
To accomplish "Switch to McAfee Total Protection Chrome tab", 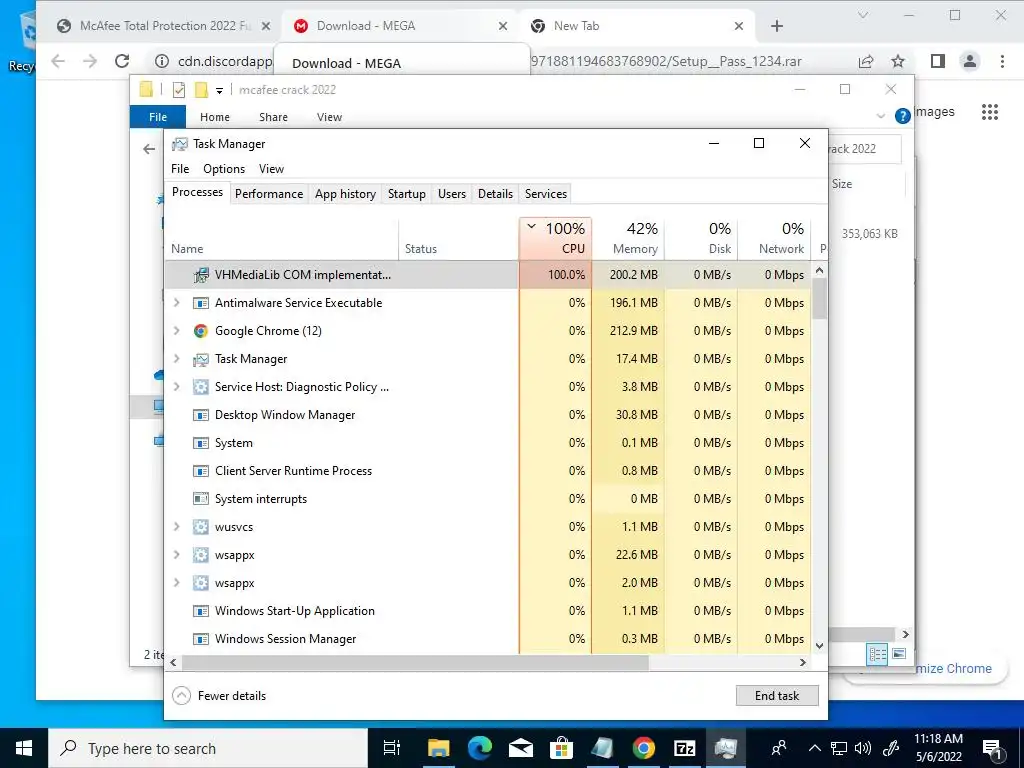I will pos(163,26).
